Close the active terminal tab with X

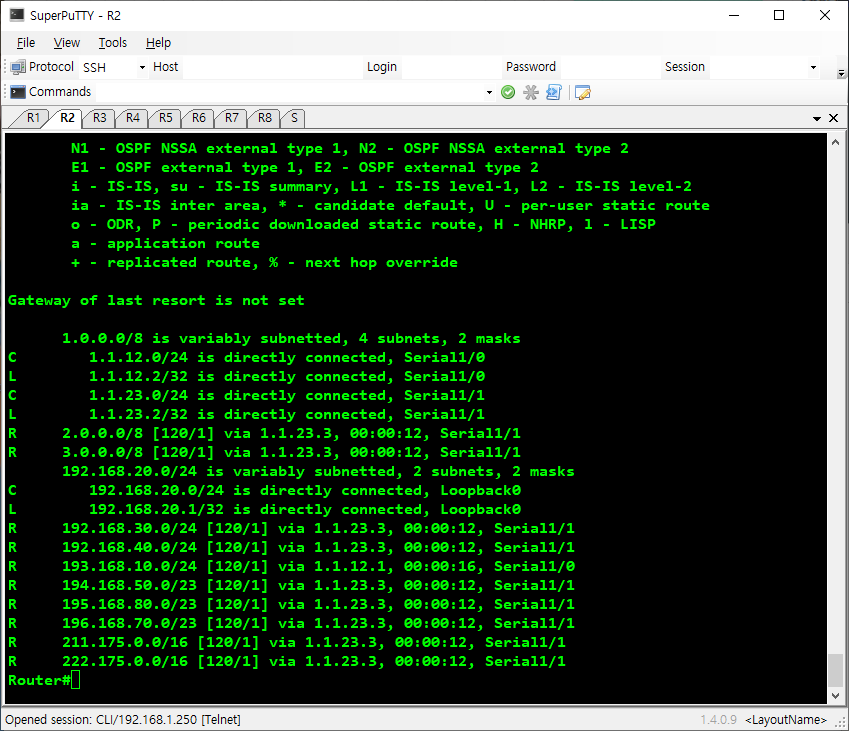click(834, 118)
